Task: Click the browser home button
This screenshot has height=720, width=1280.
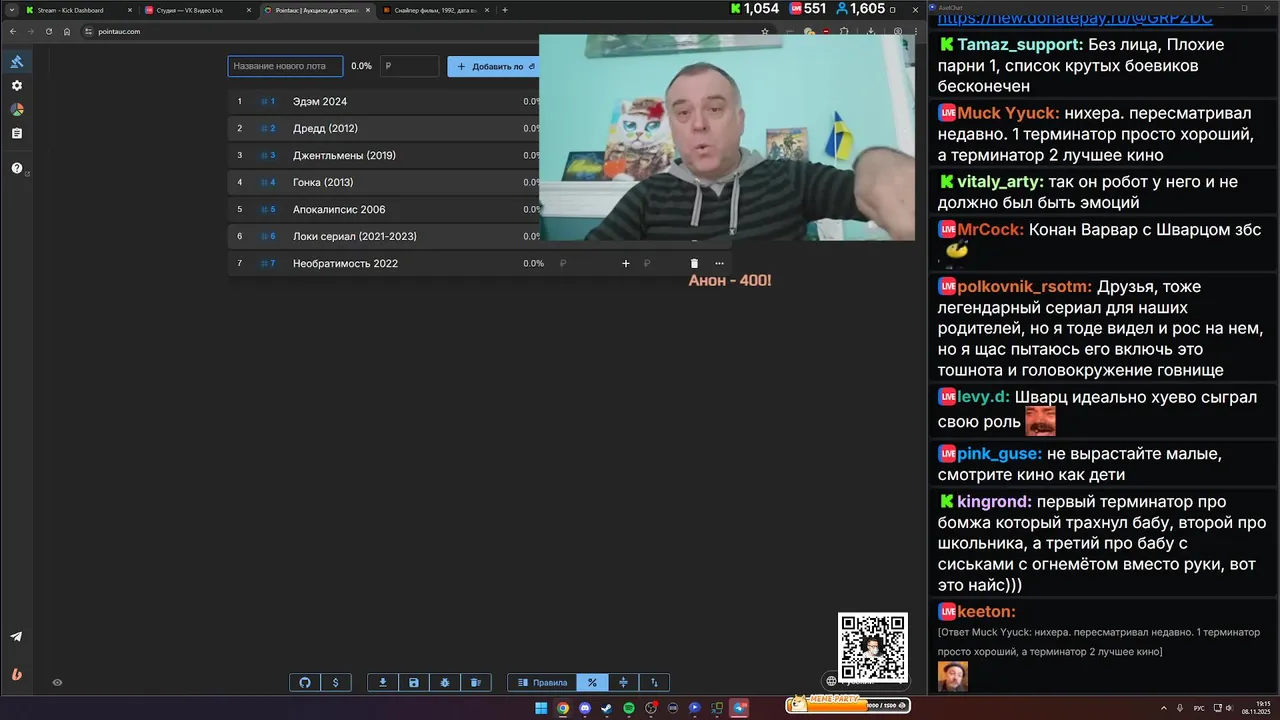Action: pyautogui.click(x=67, y=31)
